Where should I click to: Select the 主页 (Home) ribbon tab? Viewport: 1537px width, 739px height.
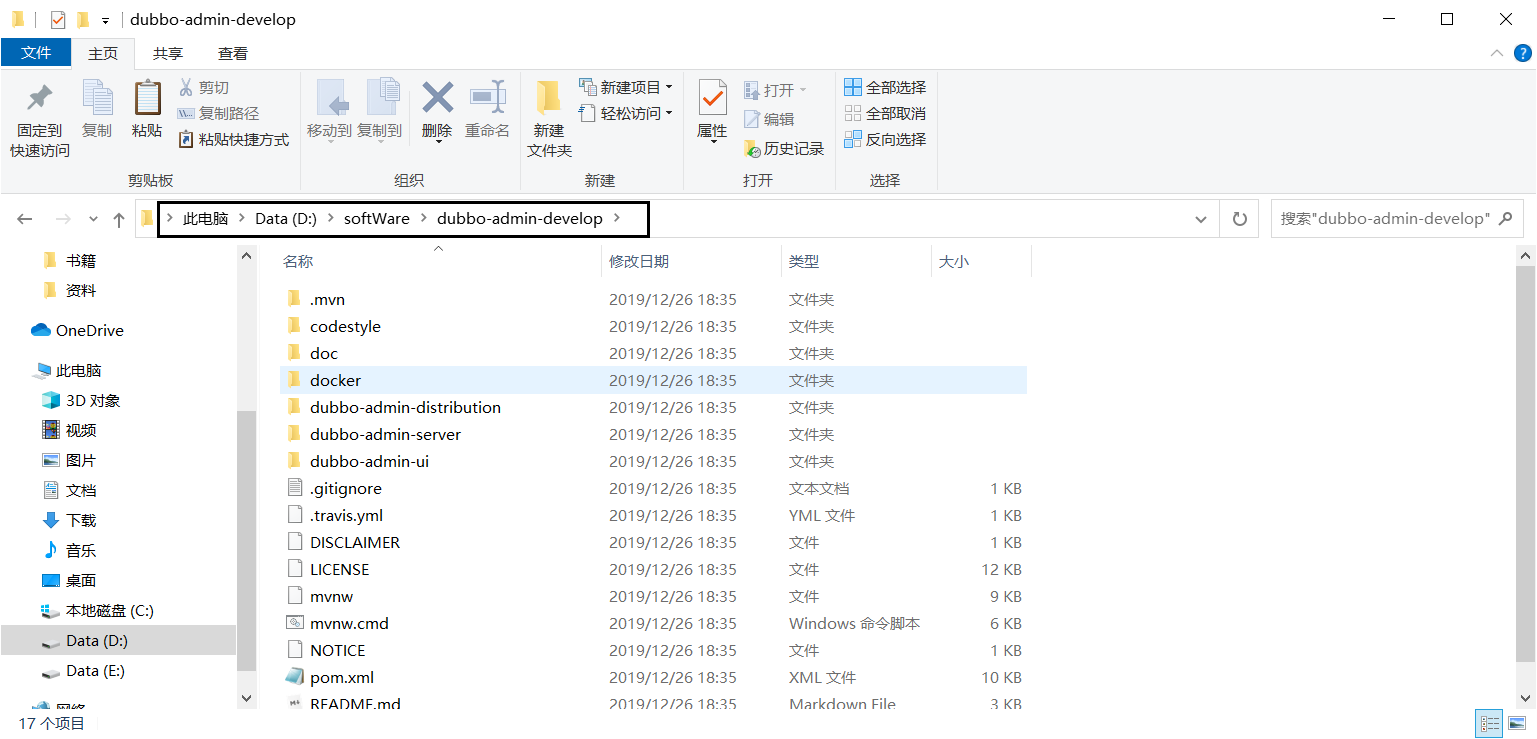pyautogui.click(x=103, y=53)
